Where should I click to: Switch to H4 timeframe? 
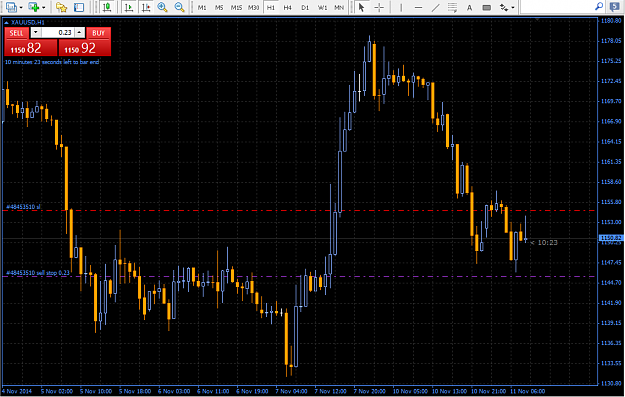288,8
